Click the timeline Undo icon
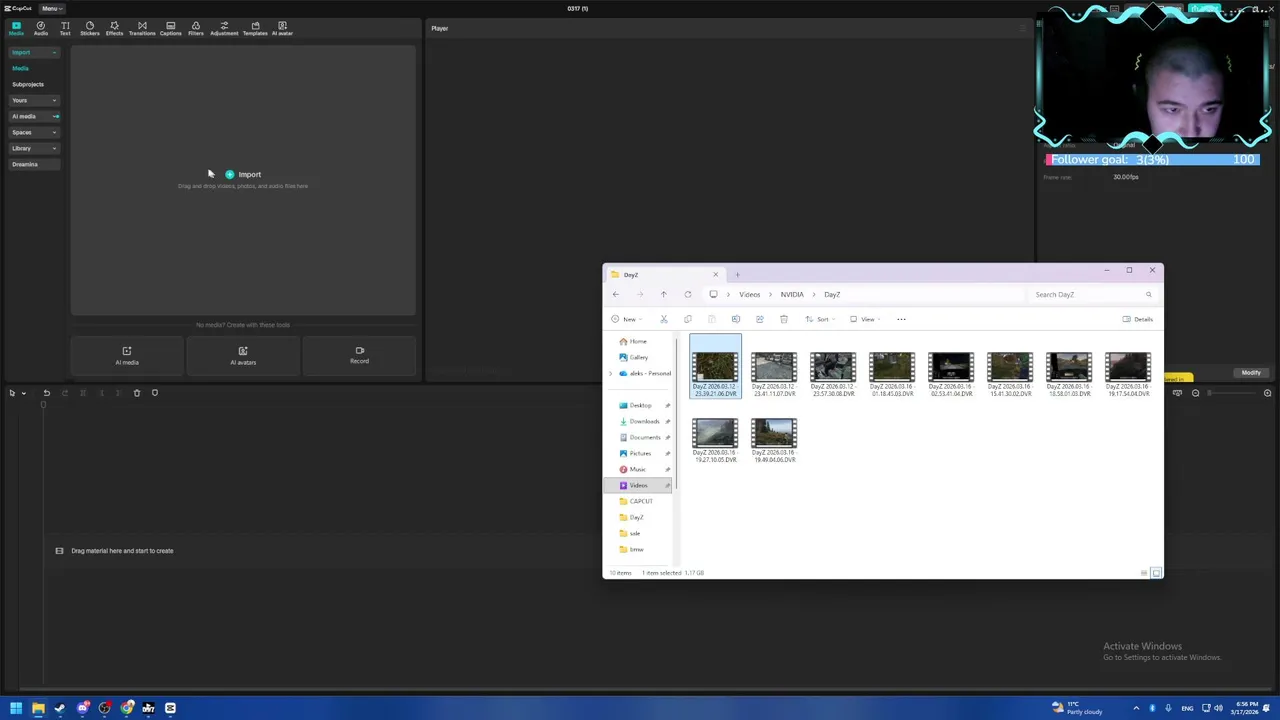 click(46, 393)
